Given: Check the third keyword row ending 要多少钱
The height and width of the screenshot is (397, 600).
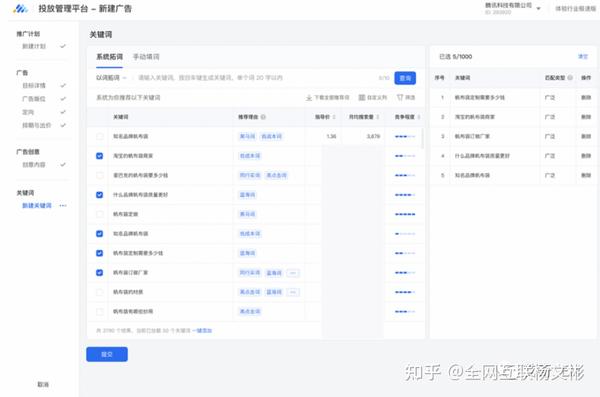Looking at the screenshot, I should (x=99, y=175).
